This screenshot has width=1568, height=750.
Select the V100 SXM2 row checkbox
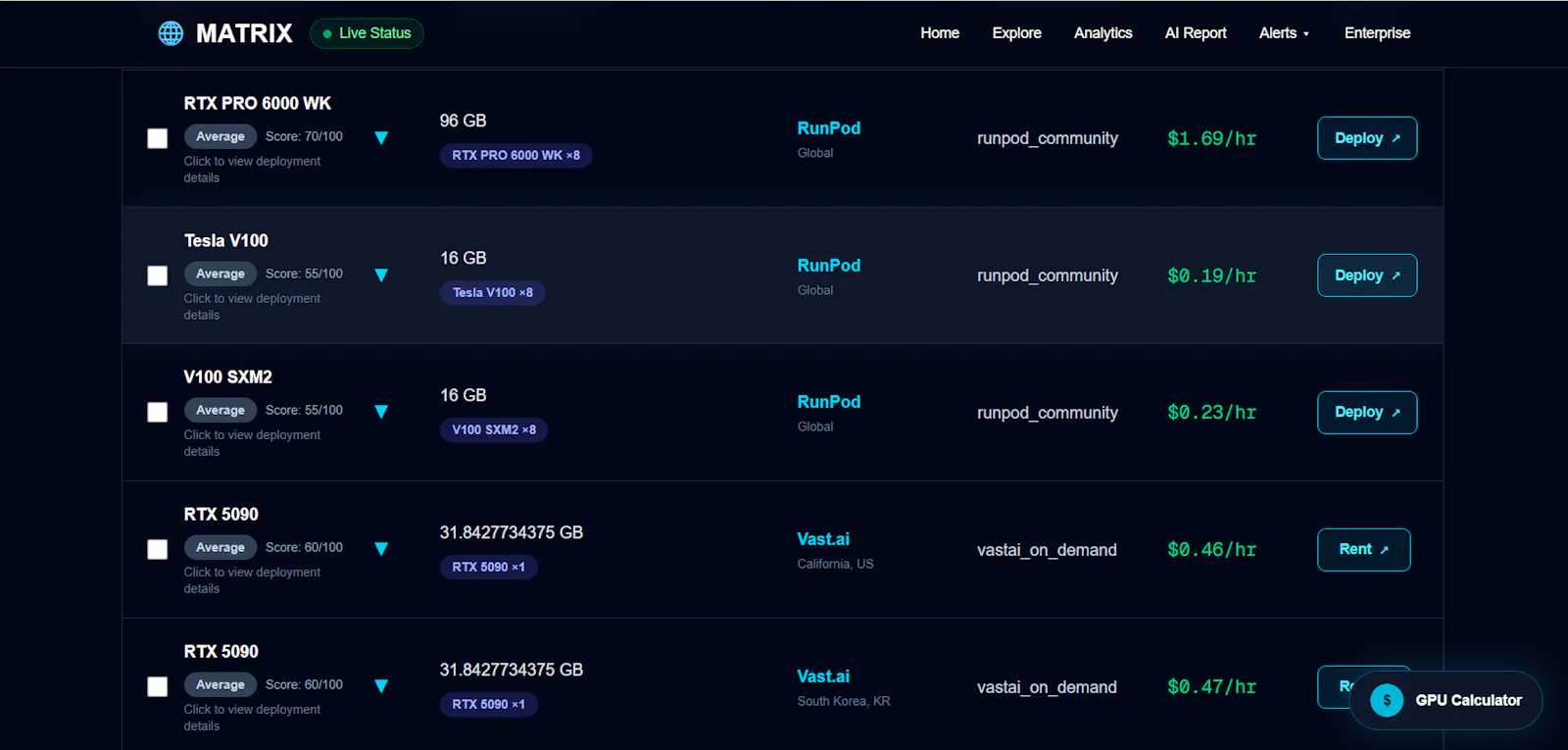[x=158, y=412]
